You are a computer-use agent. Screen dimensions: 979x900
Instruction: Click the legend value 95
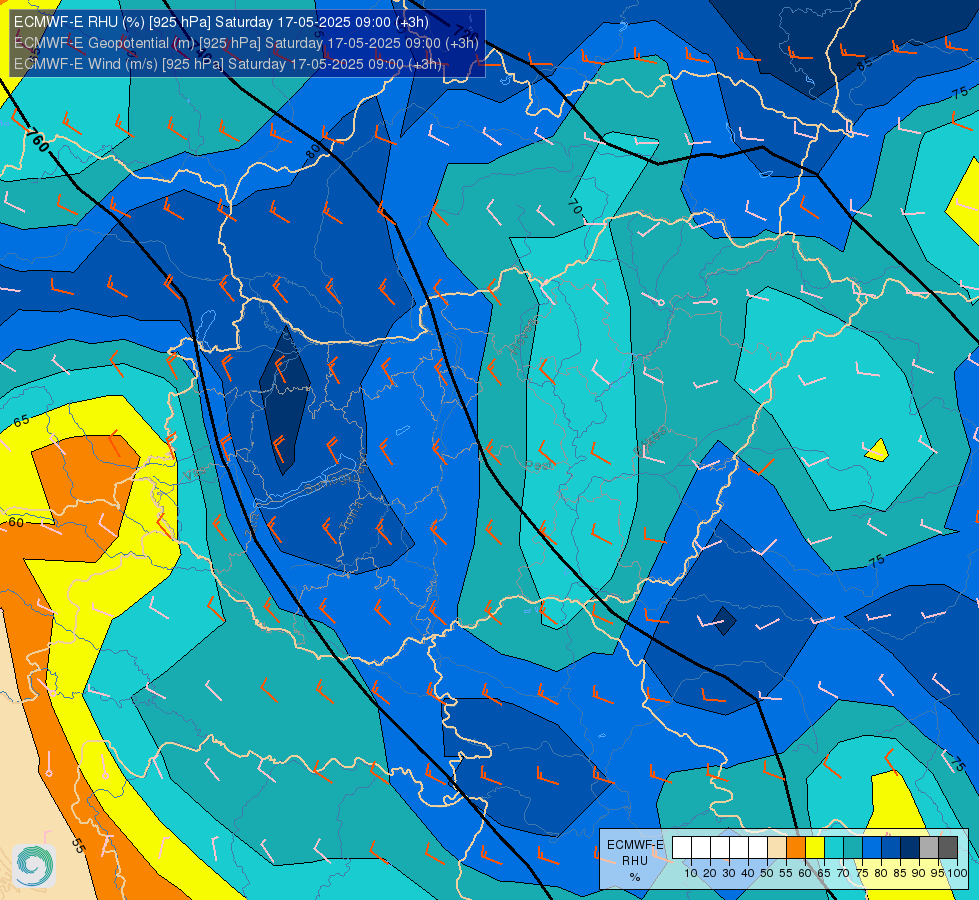coord(938,873)
